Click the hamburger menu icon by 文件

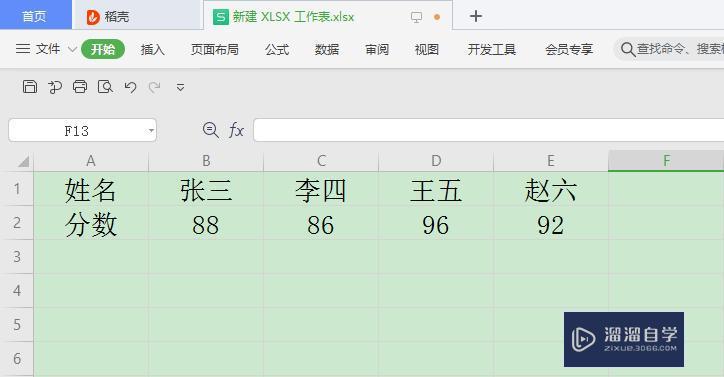coord(23,49)
